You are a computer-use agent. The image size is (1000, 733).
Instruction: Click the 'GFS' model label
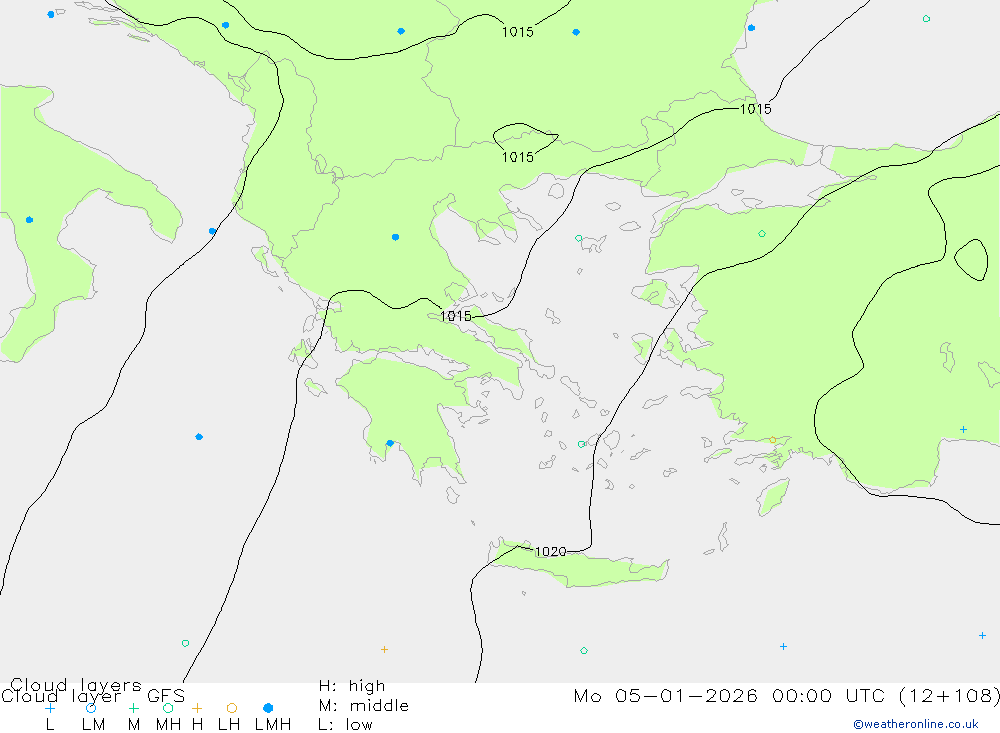click(166, 696)
